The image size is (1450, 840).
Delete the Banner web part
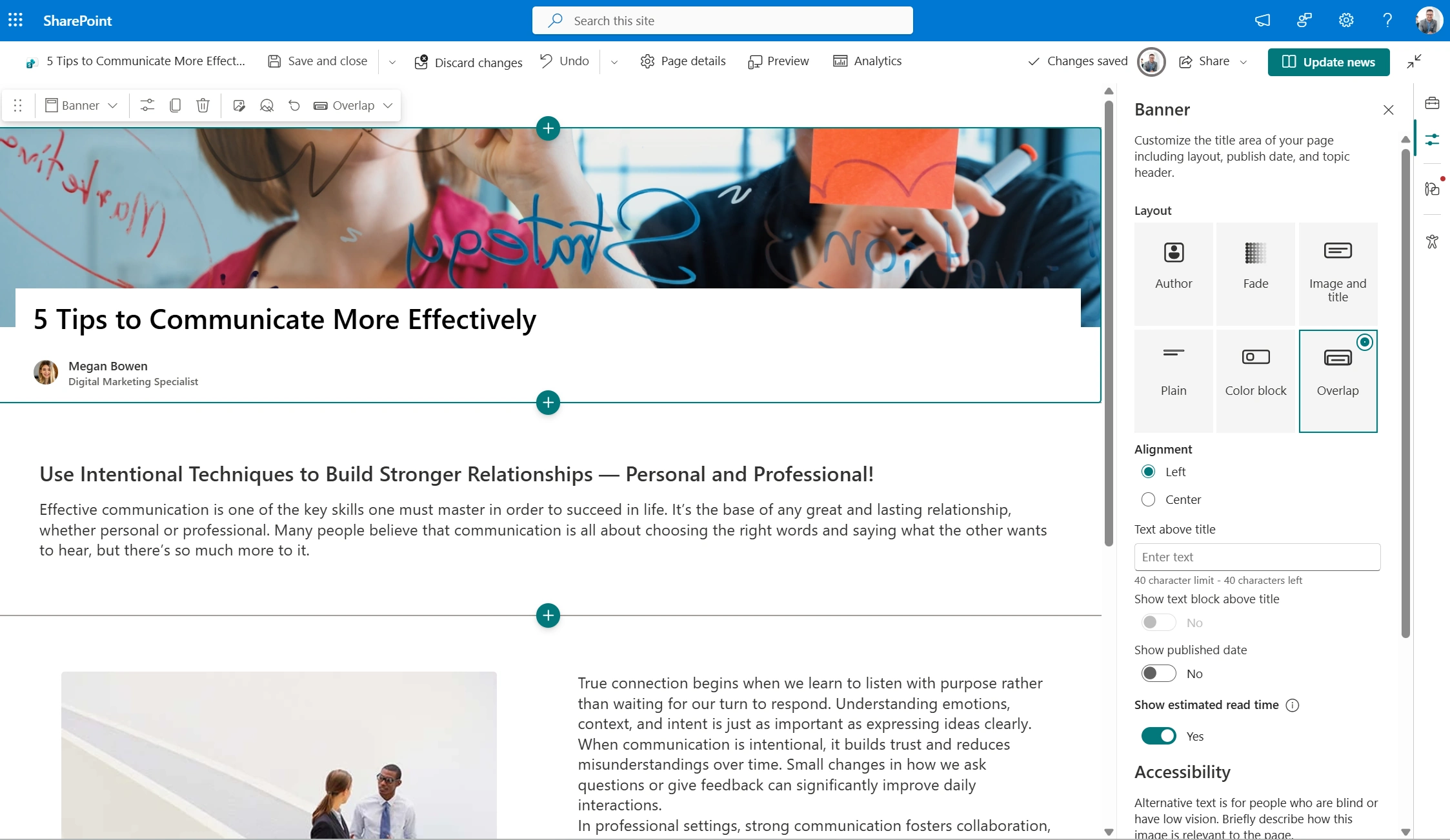(203, 105)
